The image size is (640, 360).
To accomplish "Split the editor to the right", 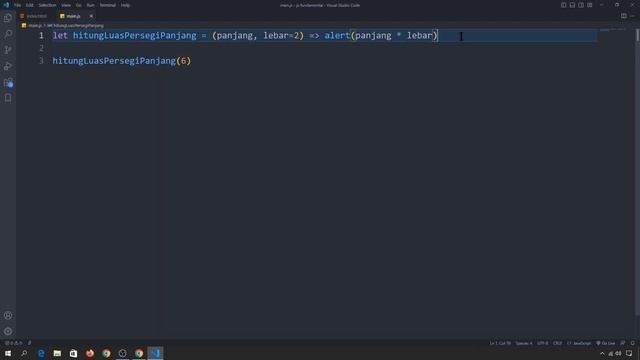I will point(624,16).
